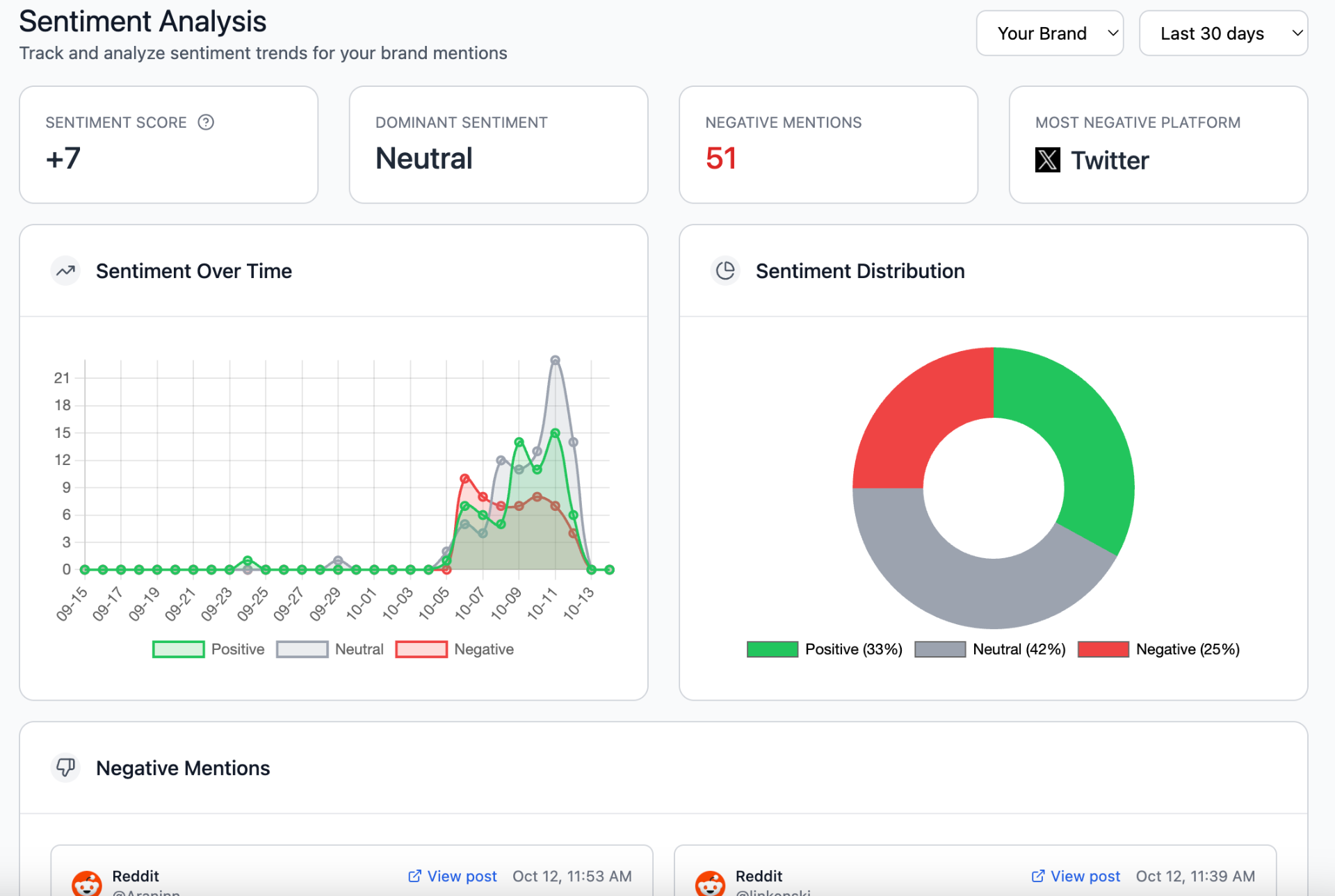
Task: Click the pie chart icon beside Sentiment Distribution
Action: (725, 271)
